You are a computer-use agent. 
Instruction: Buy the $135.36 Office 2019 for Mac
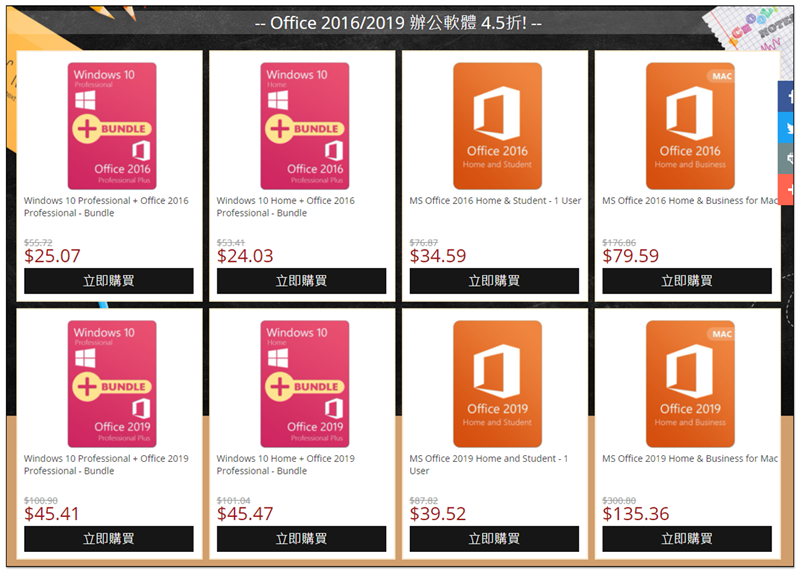(x=687, y=539)
